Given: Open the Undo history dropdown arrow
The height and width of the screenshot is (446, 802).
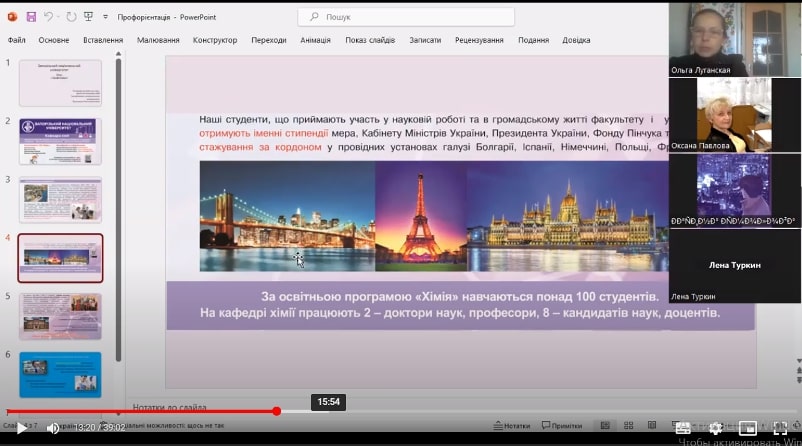Looking at the screenshot, I should click(x=58, y=17).
